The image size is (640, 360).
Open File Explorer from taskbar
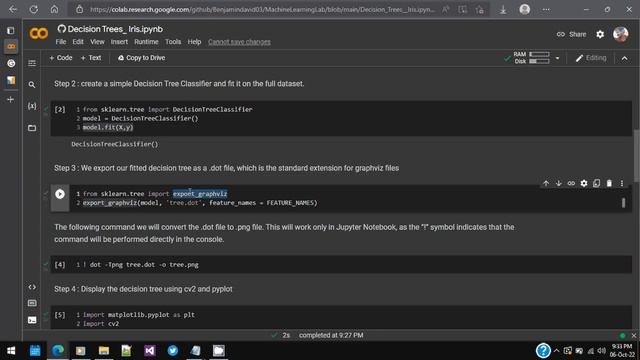[x=104, y=351]
